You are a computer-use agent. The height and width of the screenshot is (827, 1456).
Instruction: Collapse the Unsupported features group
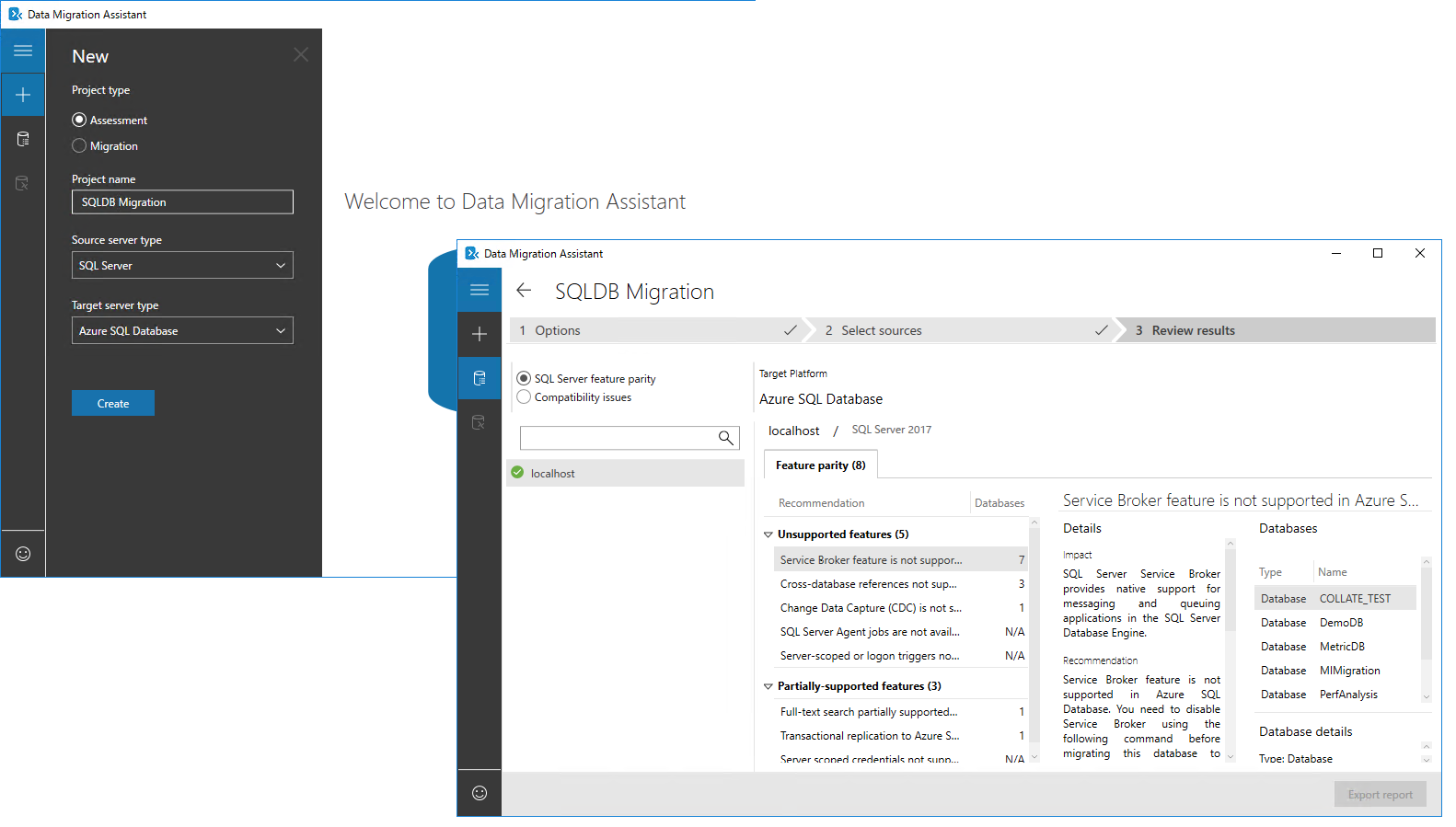click(768, 534)
